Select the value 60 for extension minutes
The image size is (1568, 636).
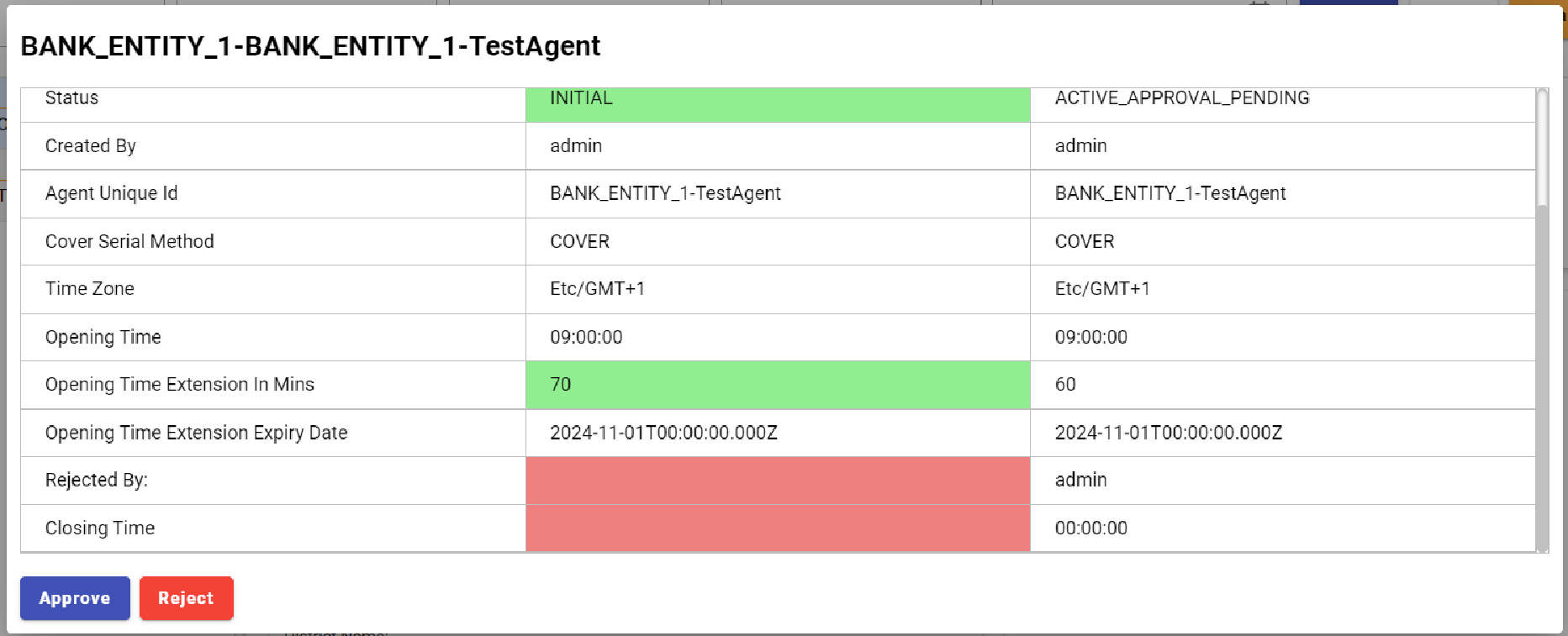[x=1065, y=385]
